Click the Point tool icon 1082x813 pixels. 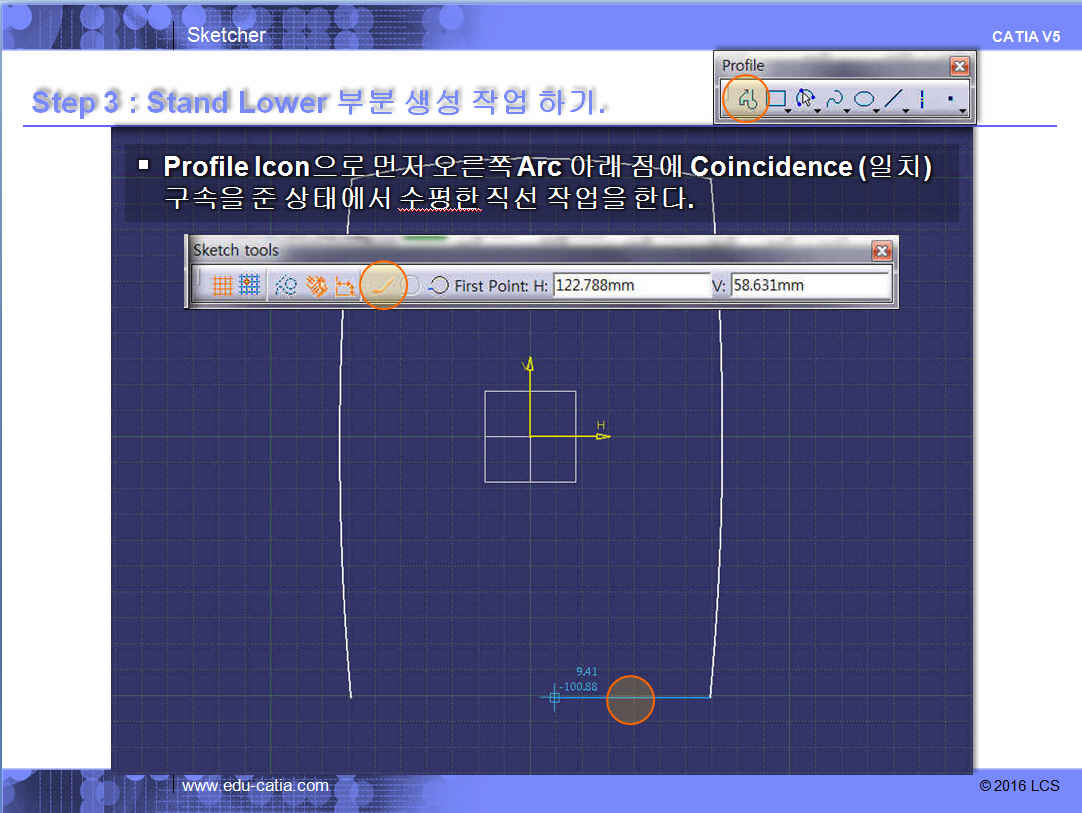tap(949, 99)
